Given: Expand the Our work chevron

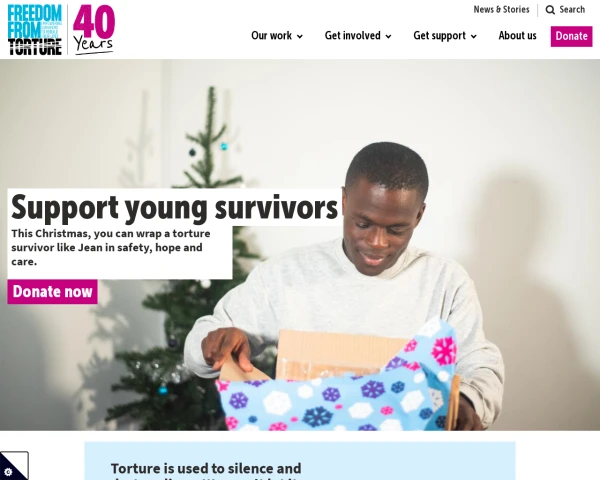Looking at the screenshot, I should (x=300, y=36).
